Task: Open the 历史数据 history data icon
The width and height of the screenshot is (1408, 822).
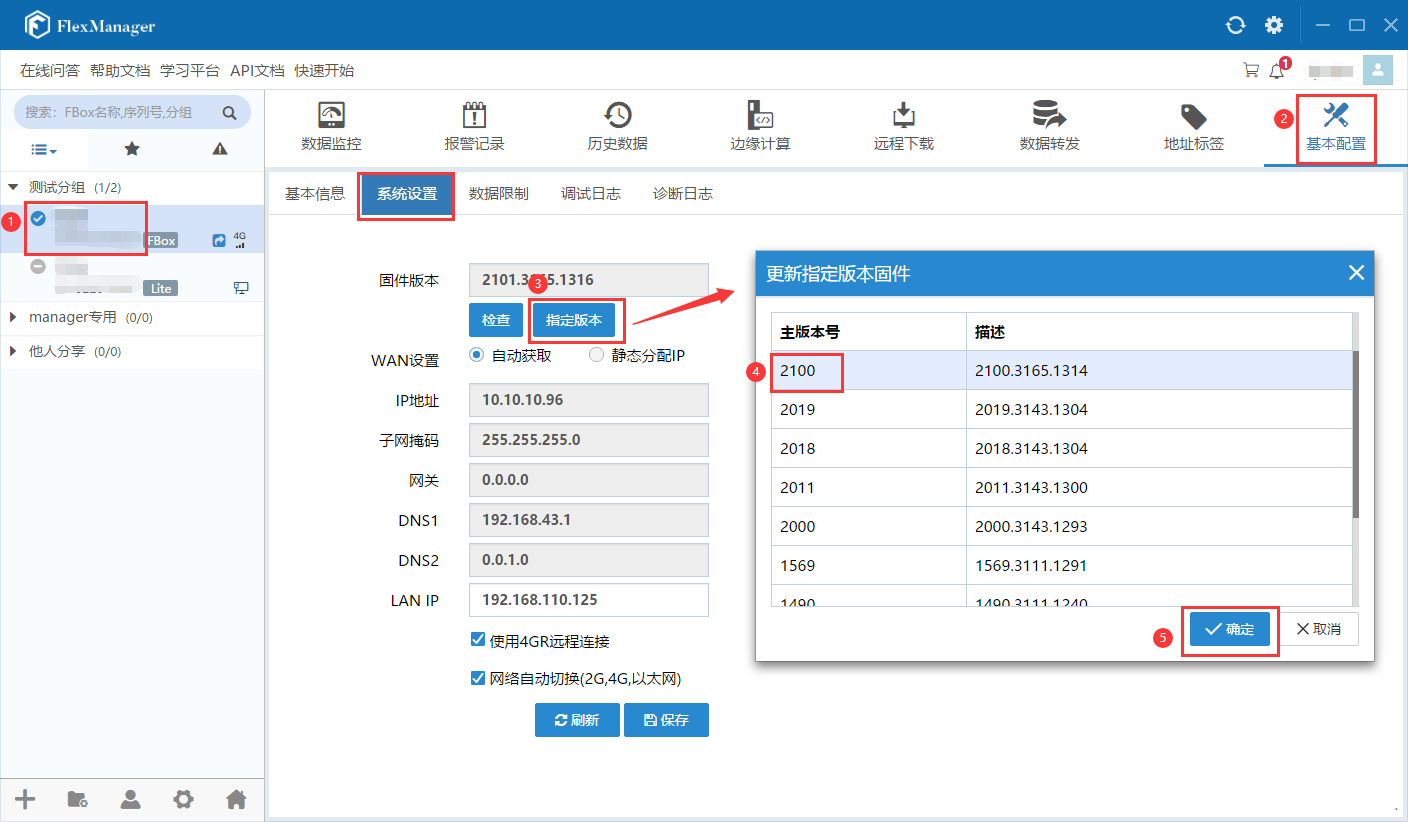Action: [617, 115]
